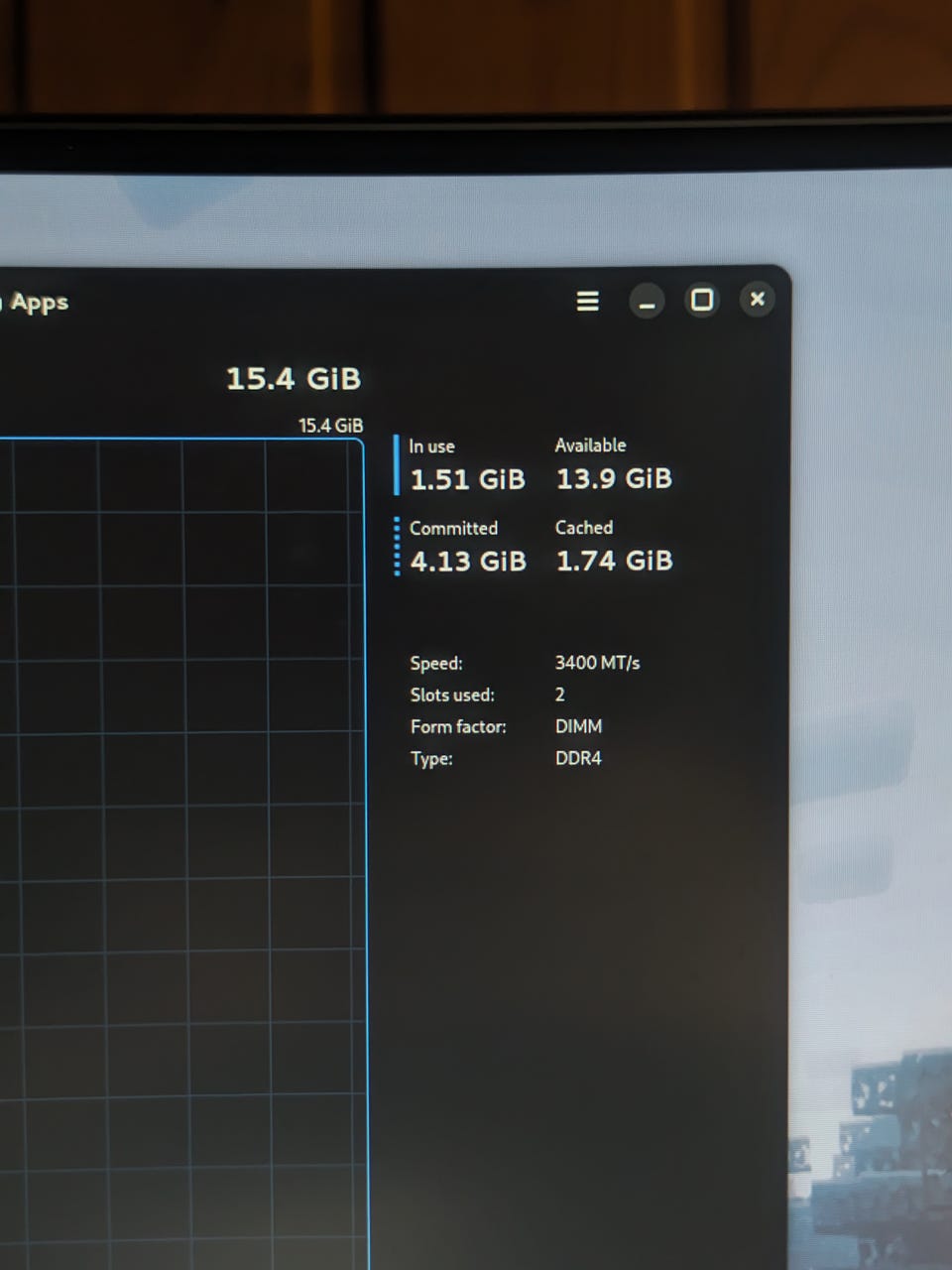The image size is (952, 1270).
Task: Select the Available label
Action: tap(591, 445)
